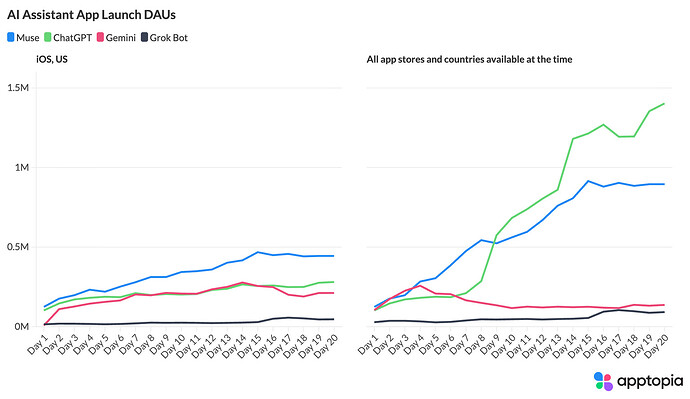Click Day 20 label on right chart
The width and height of the screenshot is (690, 399).
(x=656, y=345)
